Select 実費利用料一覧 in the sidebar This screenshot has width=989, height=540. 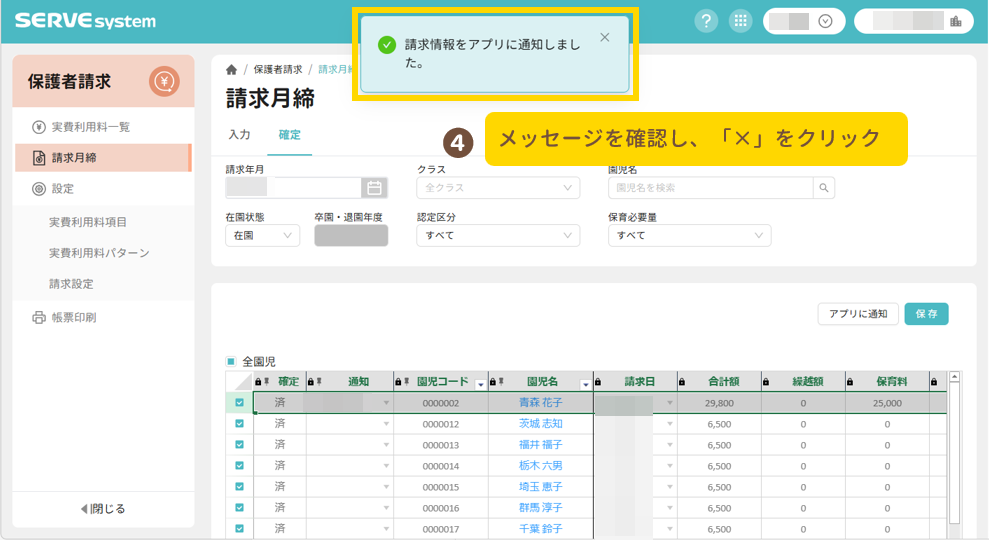pos(90,127)
